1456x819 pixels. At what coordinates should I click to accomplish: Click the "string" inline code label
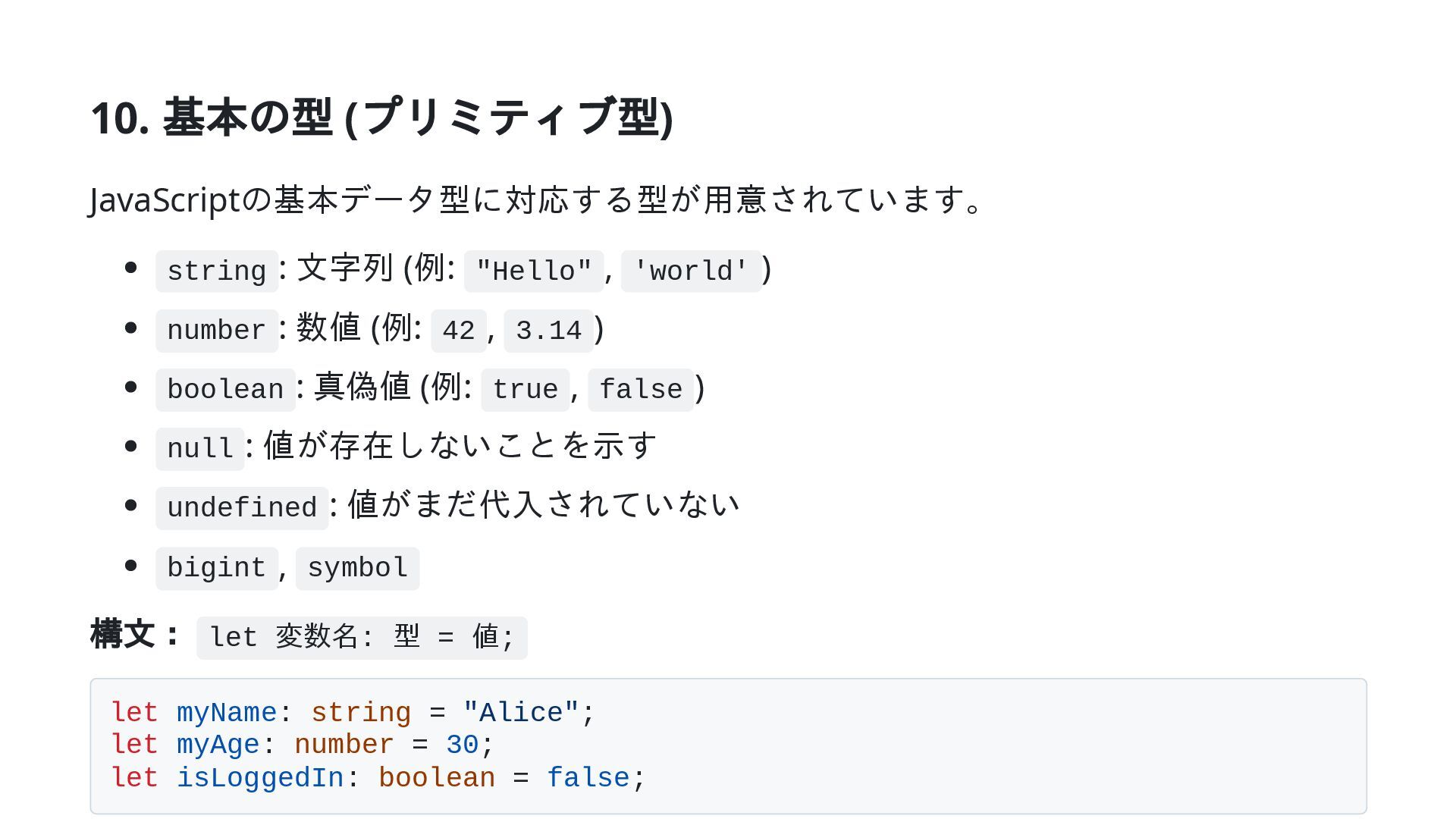(x=217, y=271)
